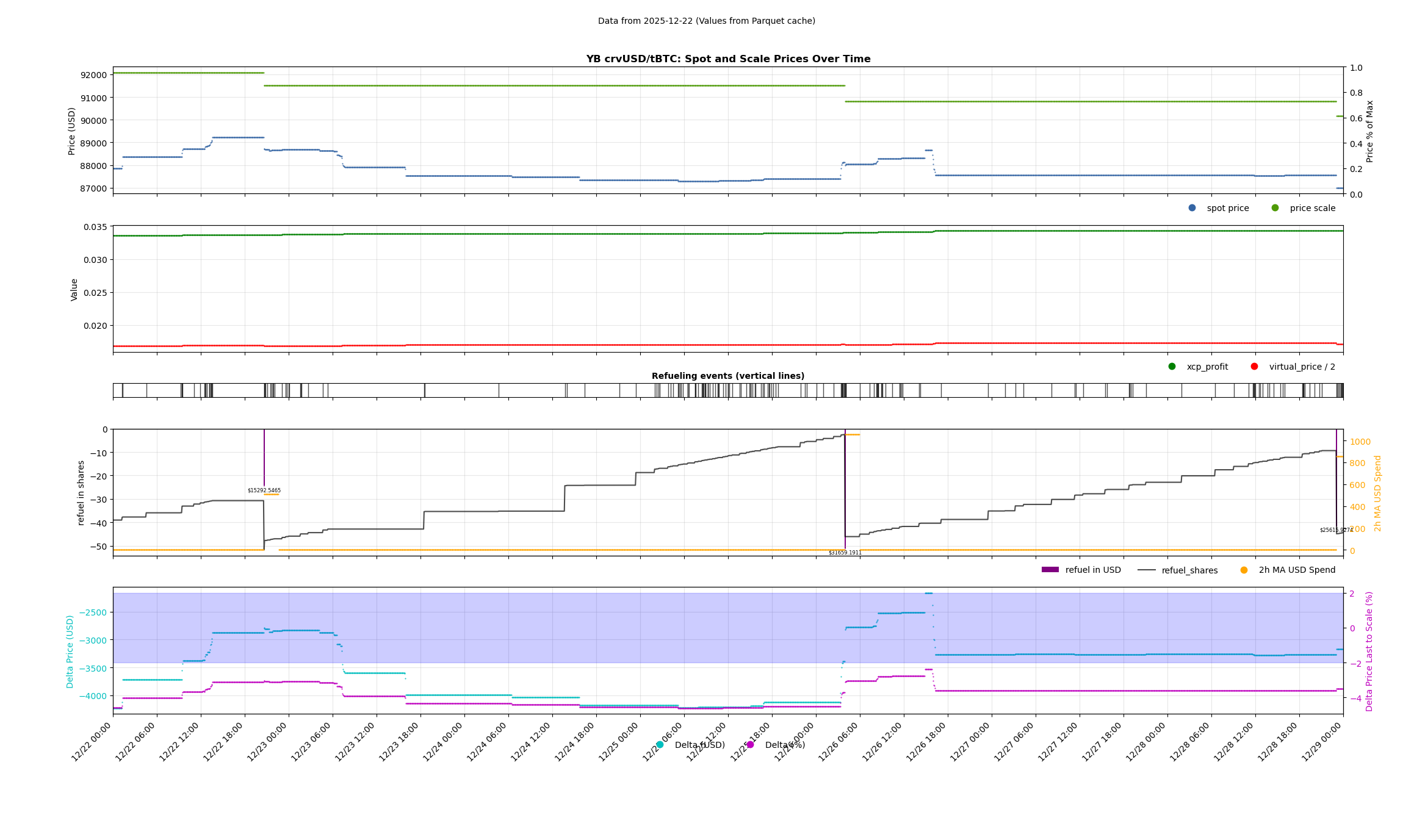The image size is (1414, 840).
Task: Click the cyan Delta (USD) legend dot
Action: click(x=659, y=745)
